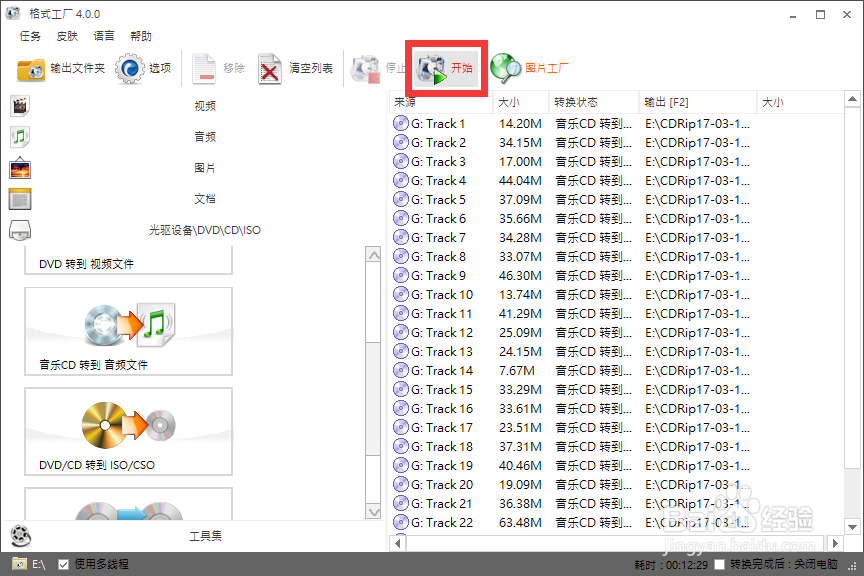
Task: Select the music note audio sidebar icon
Action: (20, 136)
